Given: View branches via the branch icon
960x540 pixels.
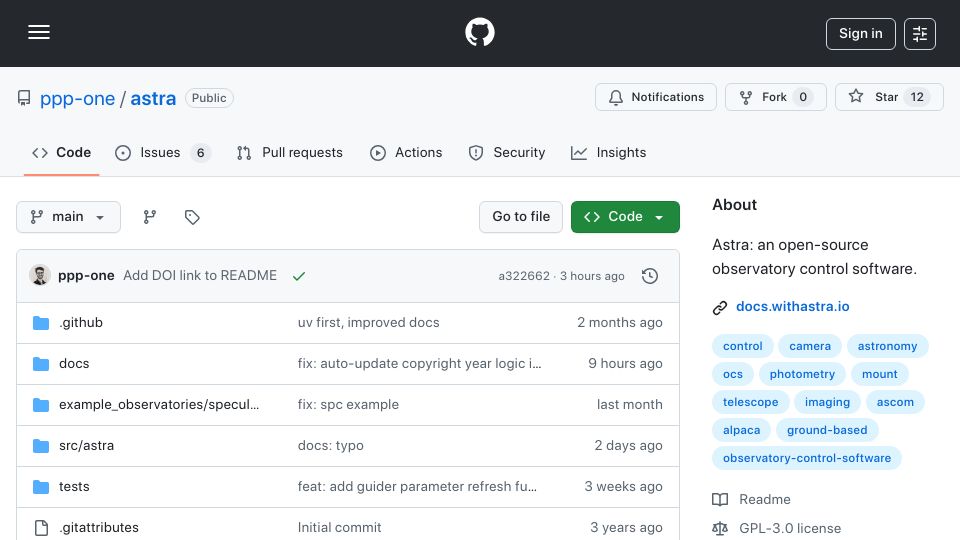Looking at the screenshot, I should point(149,217).
